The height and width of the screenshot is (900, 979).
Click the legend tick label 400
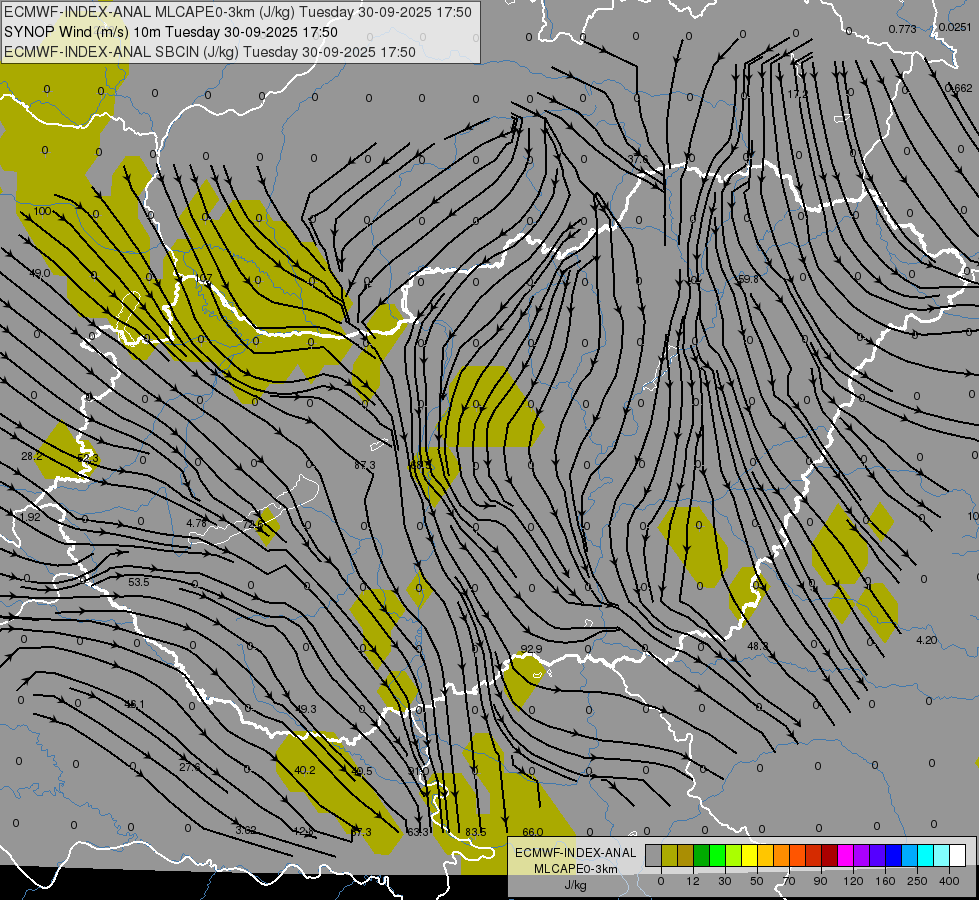[x=949, y=881]
